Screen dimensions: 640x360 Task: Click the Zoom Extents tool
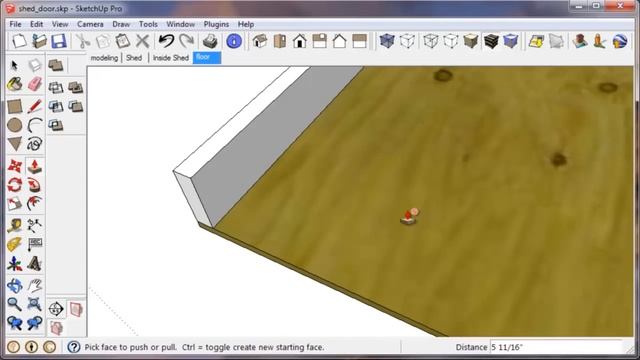35,304
